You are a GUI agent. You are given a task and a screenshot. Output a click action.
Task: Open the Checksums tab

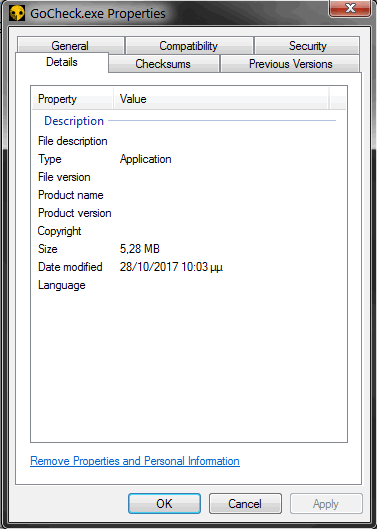click(163, 64)
